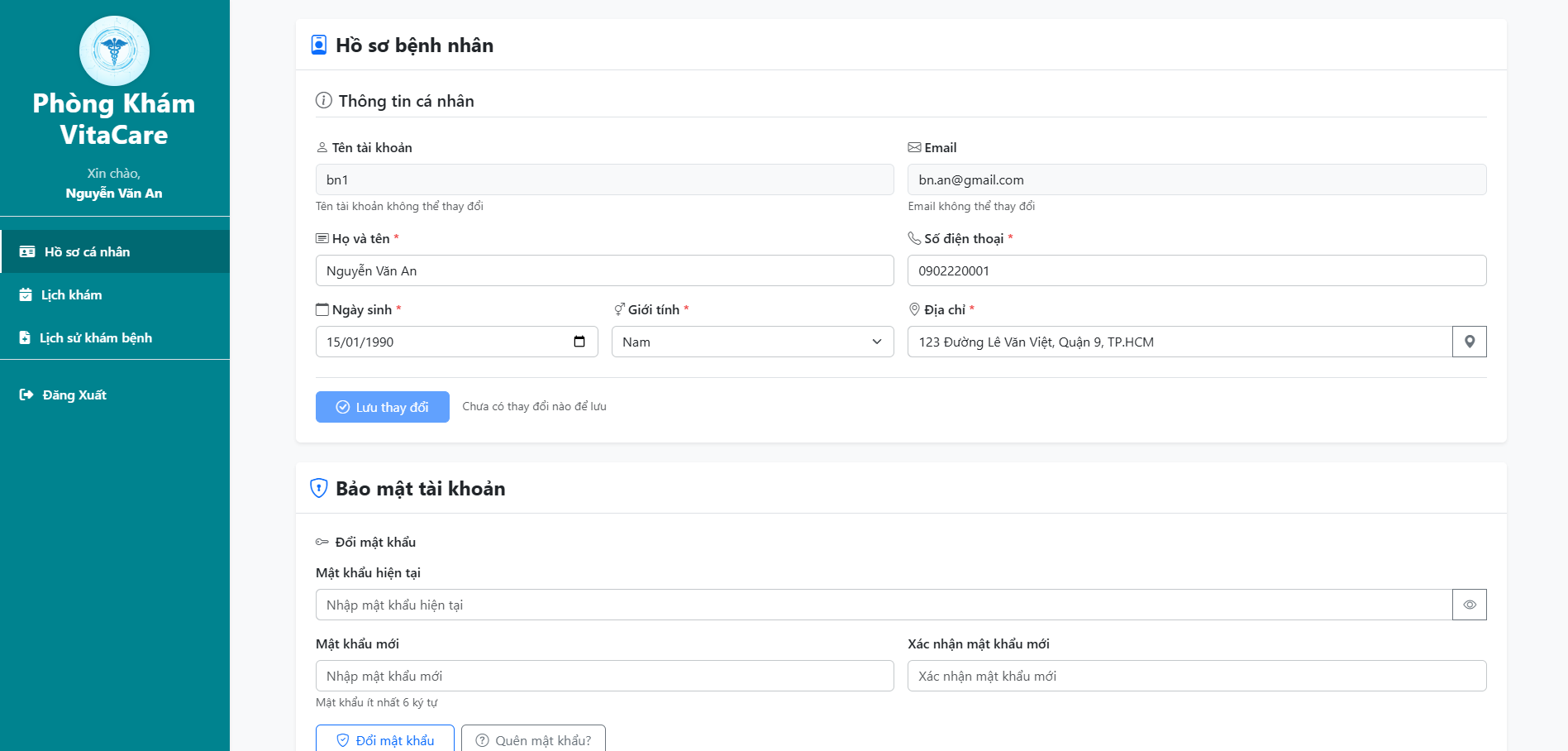Switch to 'Hồ sơ cá nhân' section
This screenshot has height=751, width=1568.
(84, 251)
